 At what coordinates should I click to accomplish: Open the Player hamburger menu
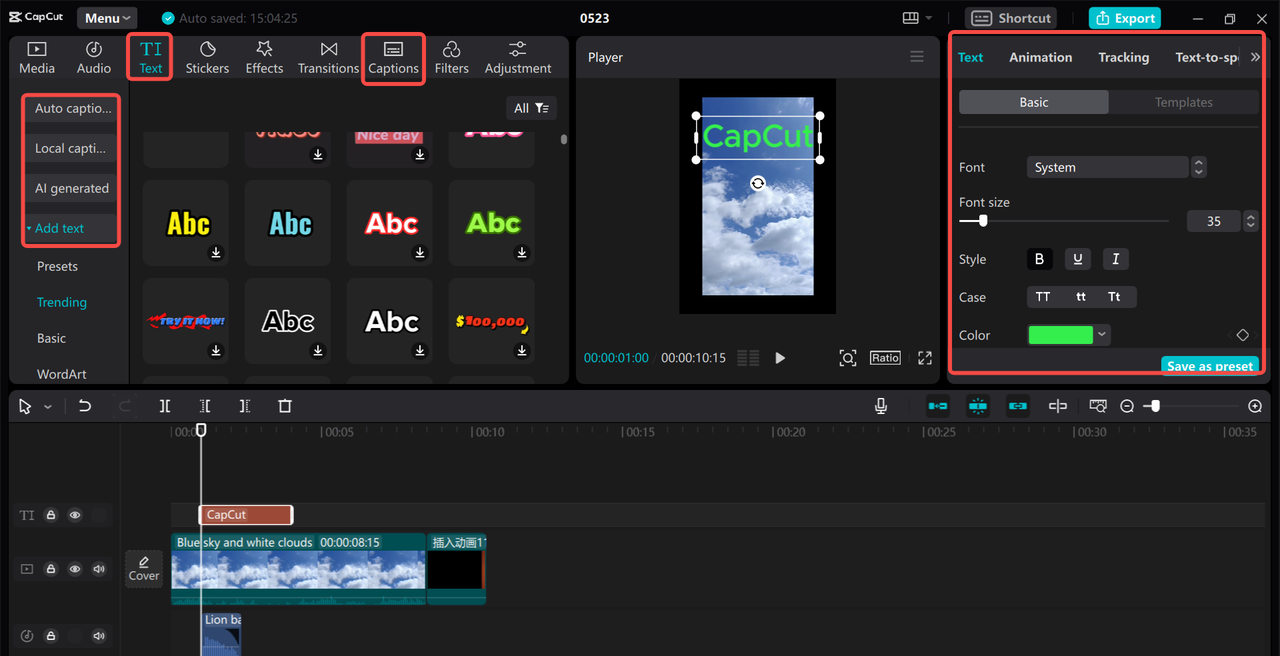[917, 57]
